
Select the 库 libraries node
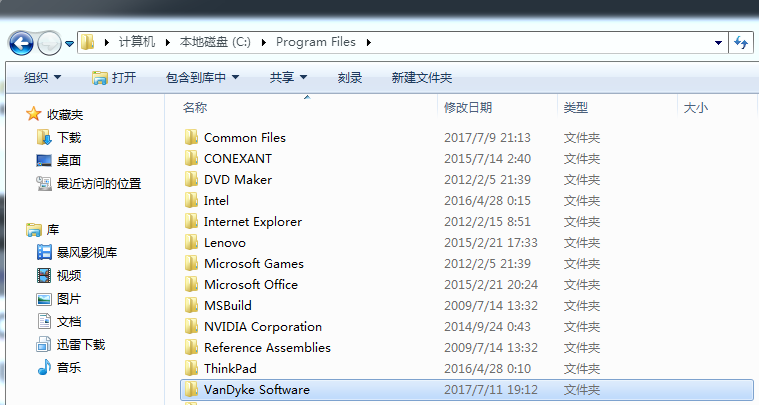[x=43, y=229]
